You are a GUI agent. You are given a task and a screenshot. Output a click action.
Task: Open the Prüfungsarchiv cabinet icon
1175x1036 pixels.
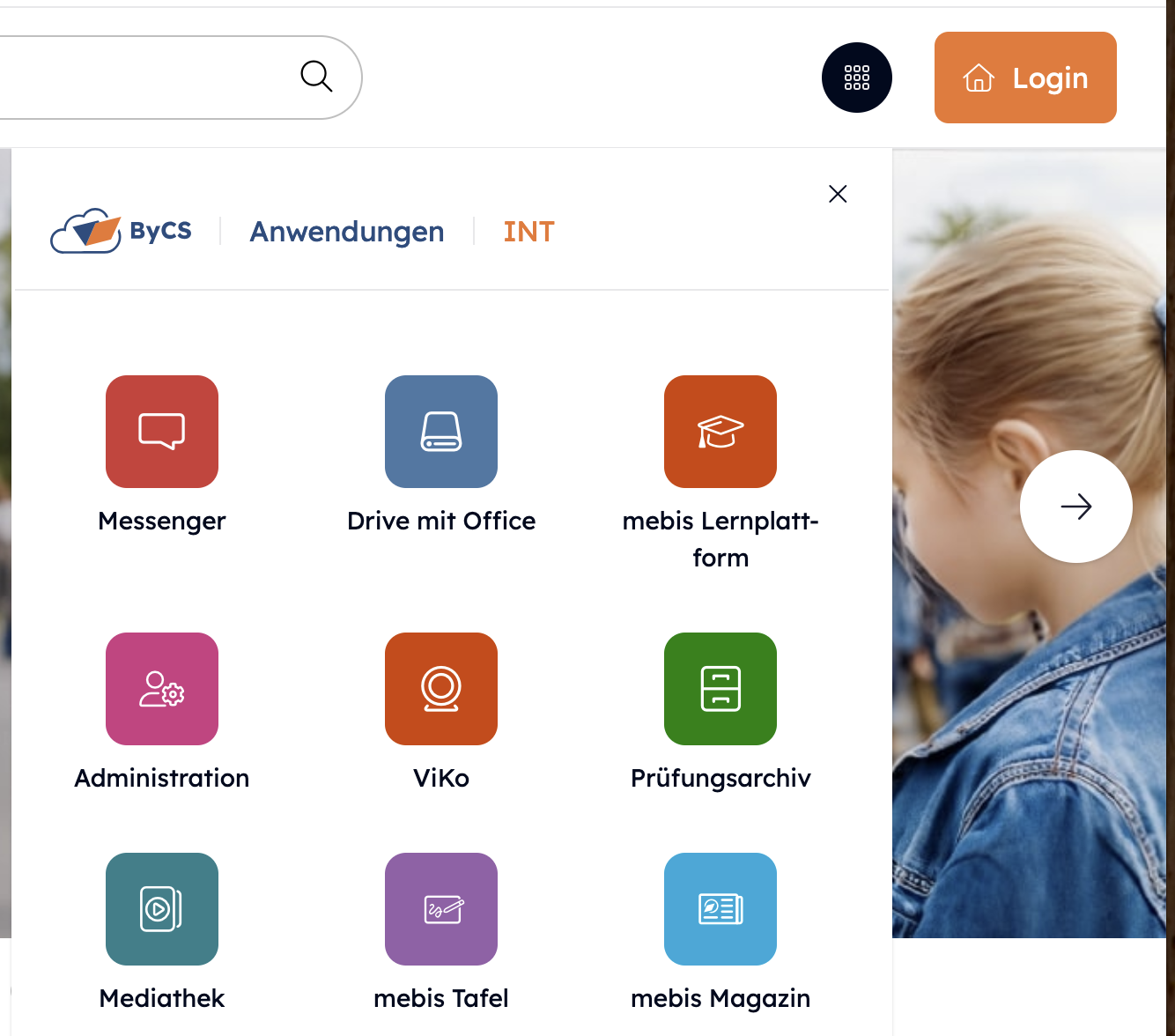(x=721, y=689)
